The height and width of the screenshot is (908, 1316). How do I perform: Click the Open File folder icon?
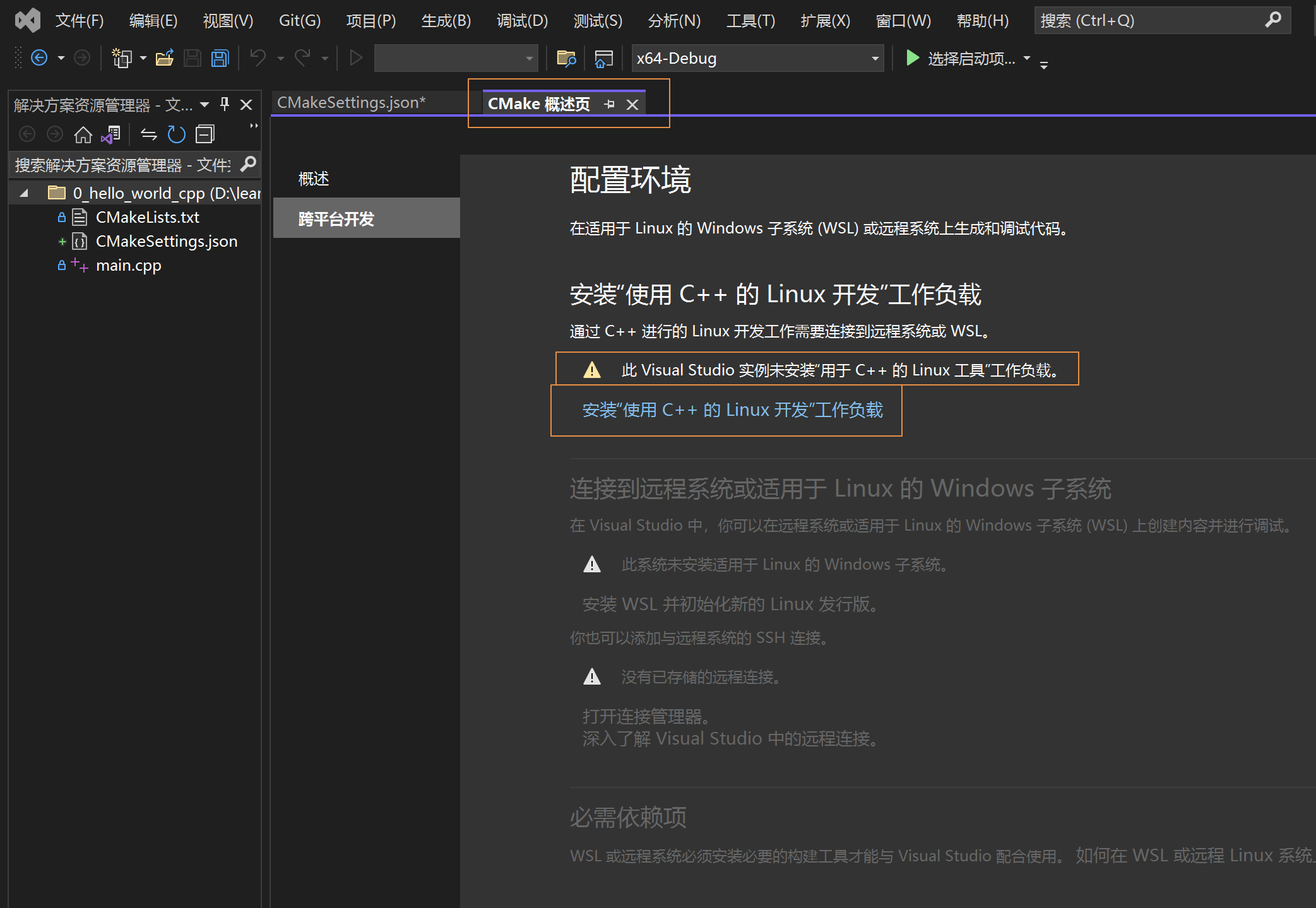(165, 59)
